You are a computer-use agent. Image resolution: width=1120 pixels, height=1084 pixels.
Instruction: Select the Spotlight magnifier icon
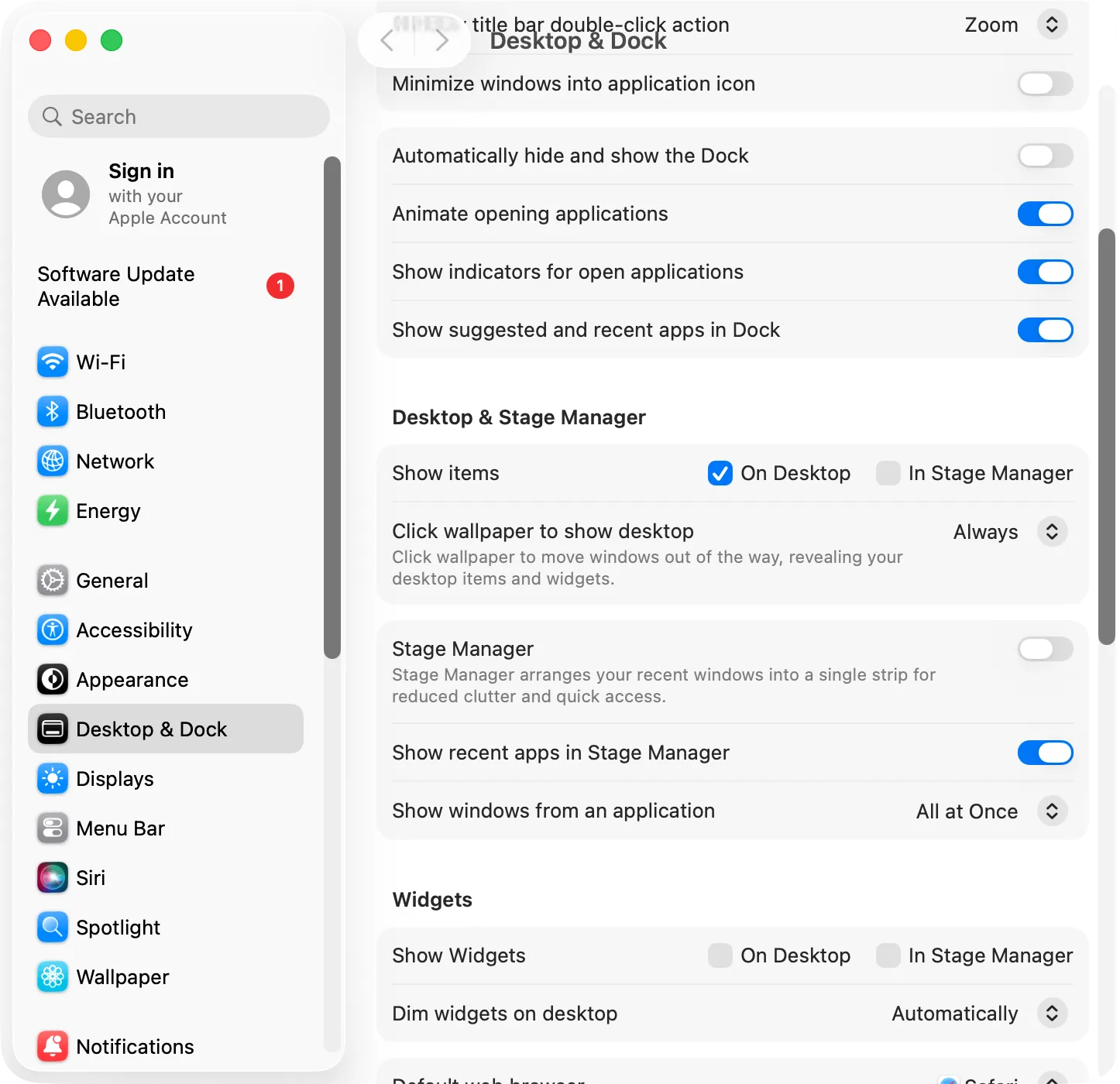(x=53, y=927)
